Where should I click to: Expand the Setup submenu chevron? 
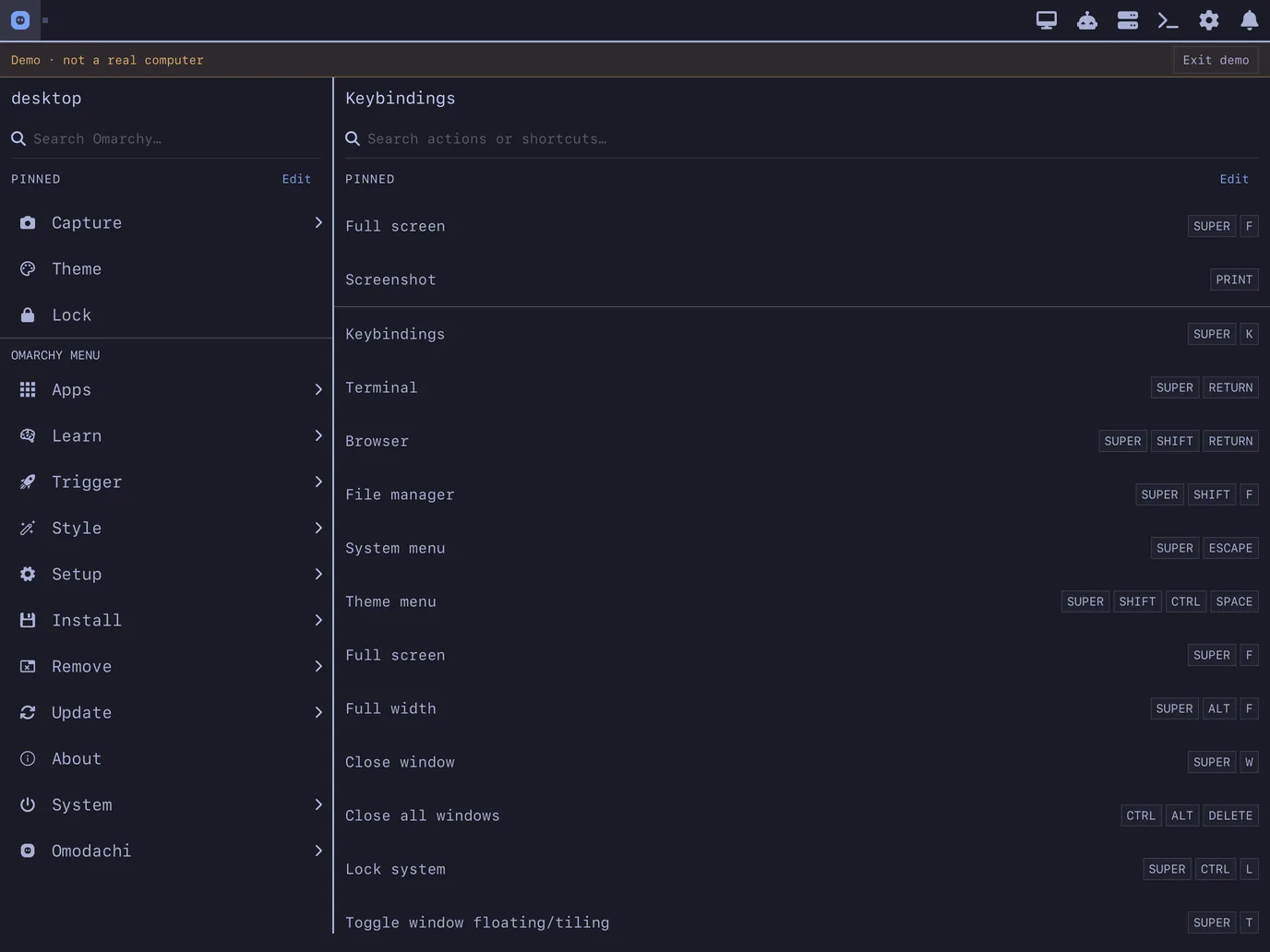pyautogui.click(x=318, y=574)
